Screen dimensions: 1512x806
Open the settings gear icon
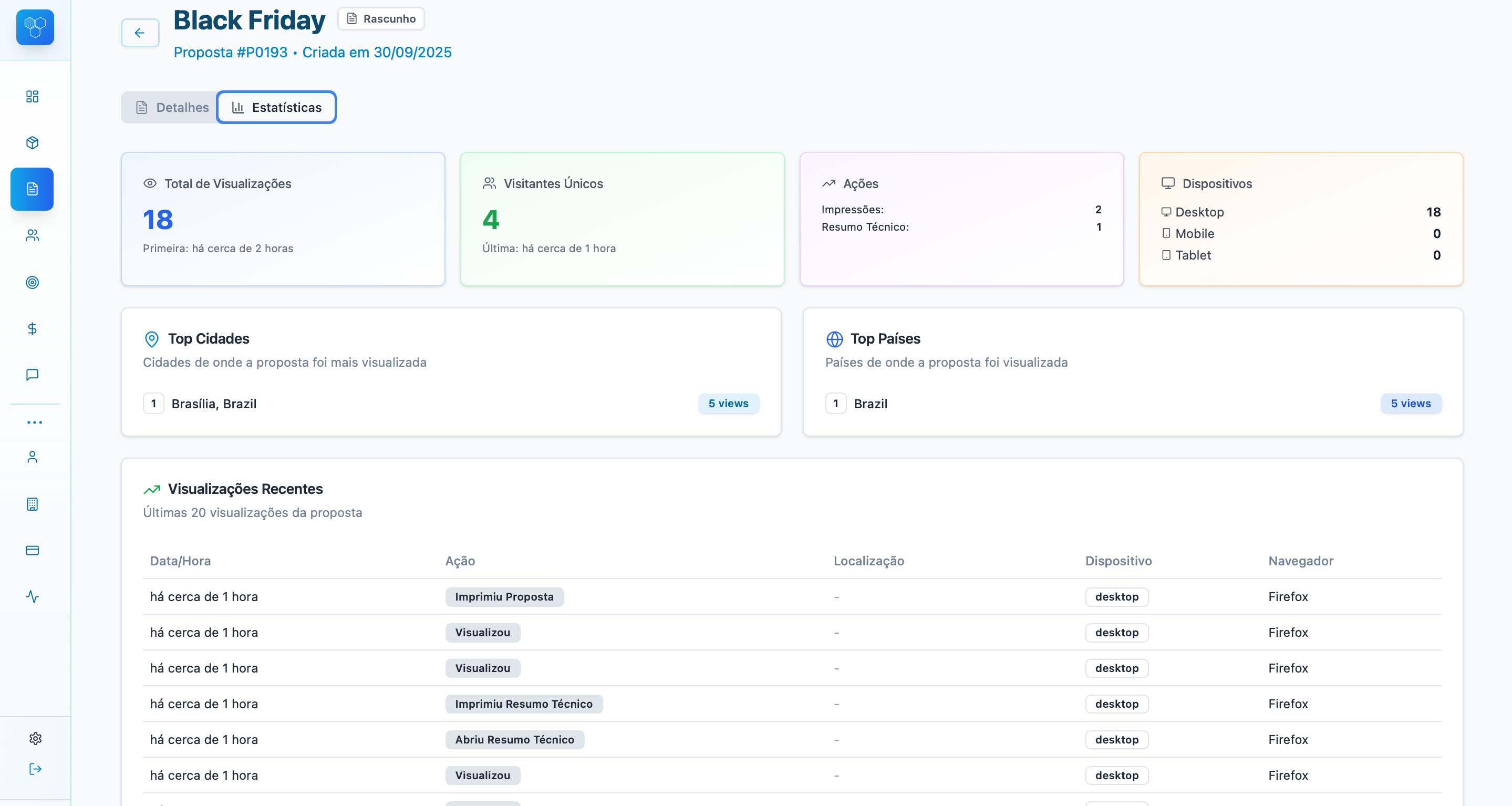35,738
